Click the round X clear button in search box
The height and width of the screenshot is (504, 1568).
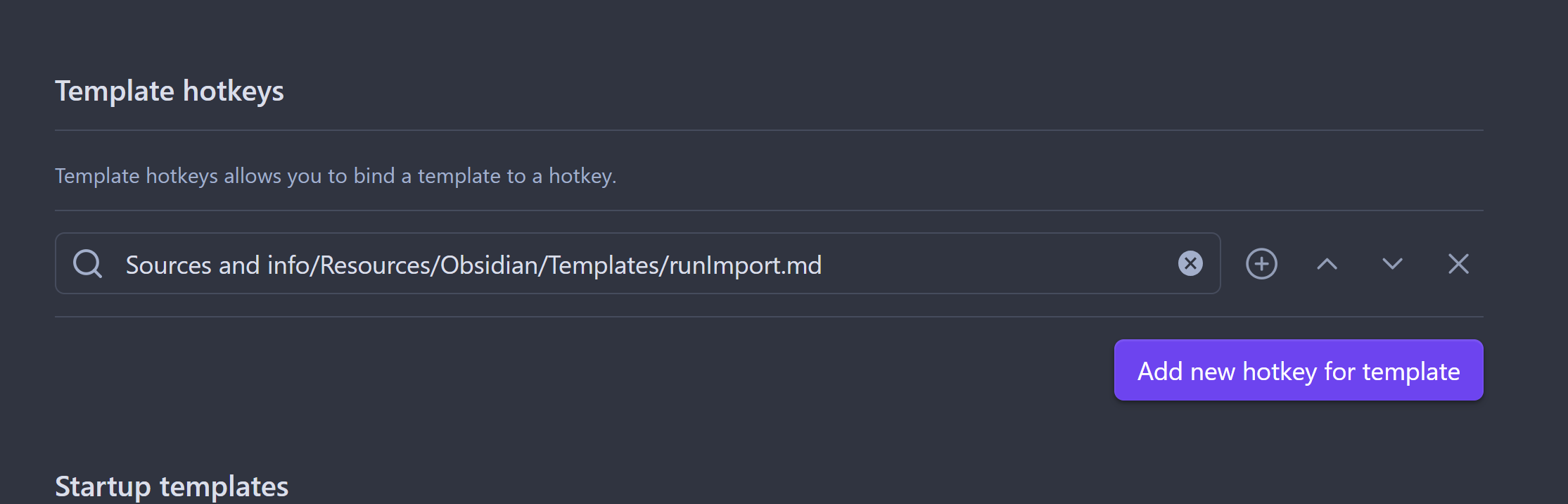coord(1190,263)
